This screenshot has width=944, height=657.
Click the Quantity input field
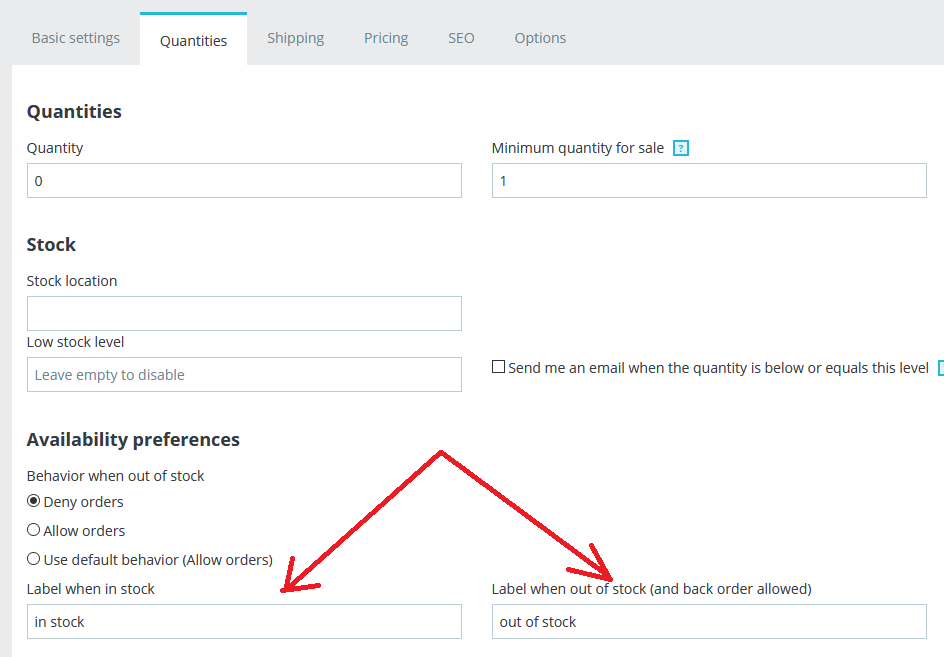244,181
